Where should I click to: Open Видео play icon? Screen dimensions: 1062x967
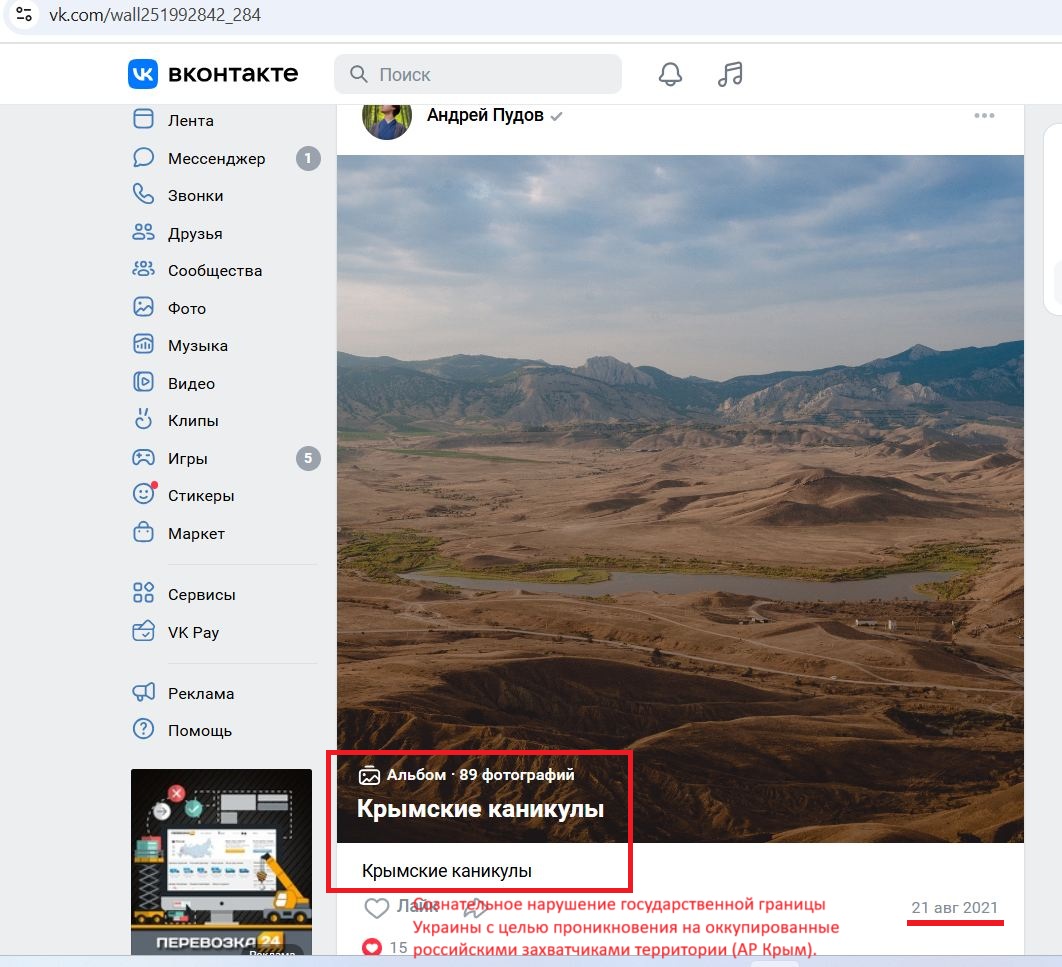coord(144,382)
